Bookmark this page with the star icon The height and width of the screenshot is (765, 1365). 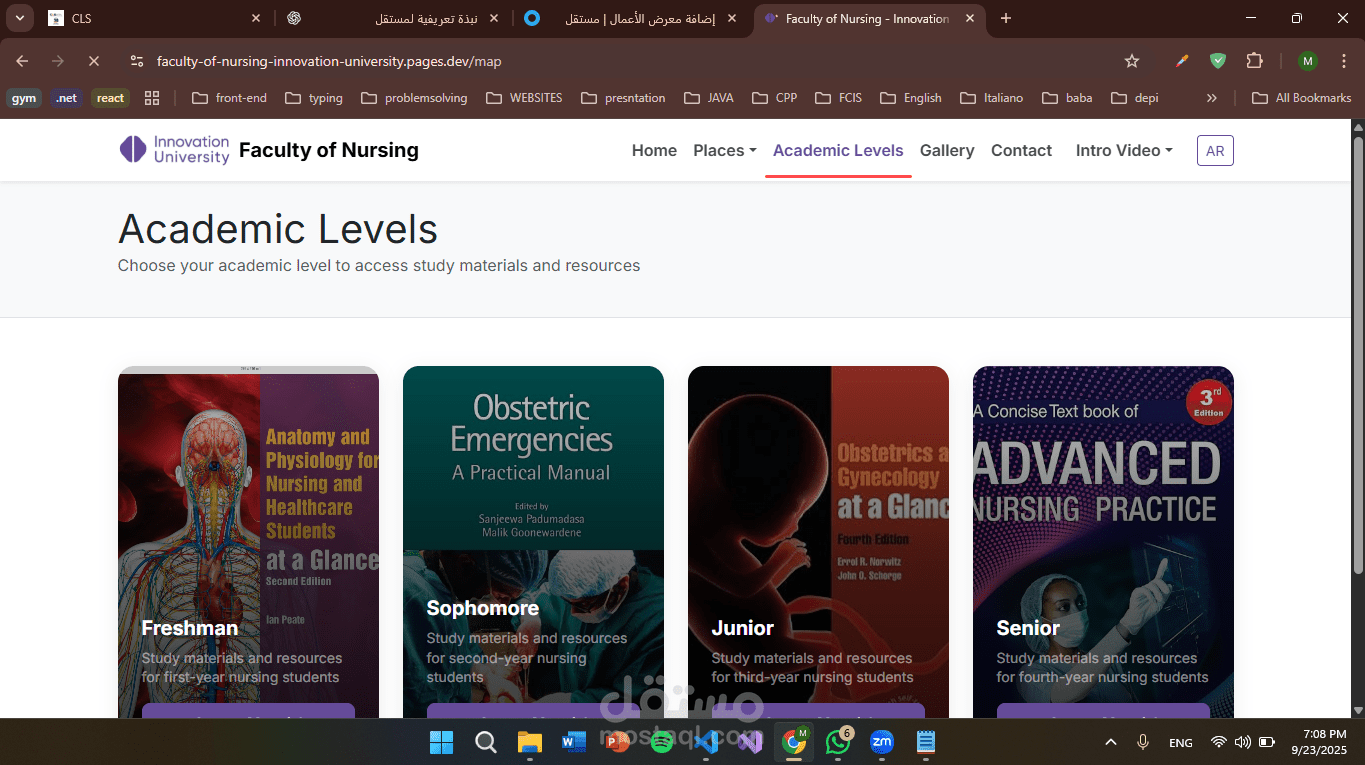1132,61
